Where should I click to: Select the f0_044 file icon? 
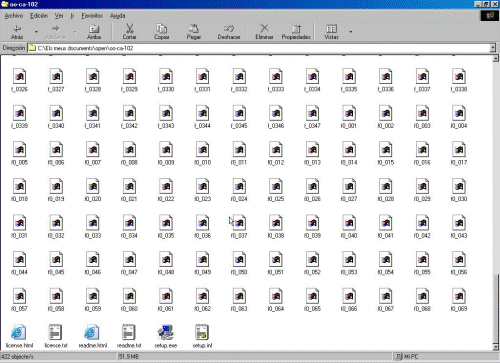[x=19, y=260]
